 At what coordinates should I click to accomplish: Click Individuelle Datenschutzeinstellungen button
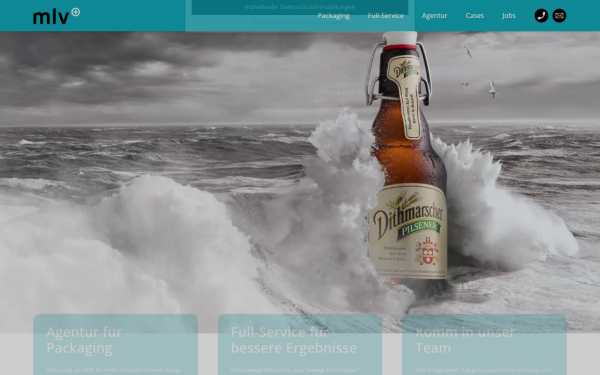click(300, 7)
